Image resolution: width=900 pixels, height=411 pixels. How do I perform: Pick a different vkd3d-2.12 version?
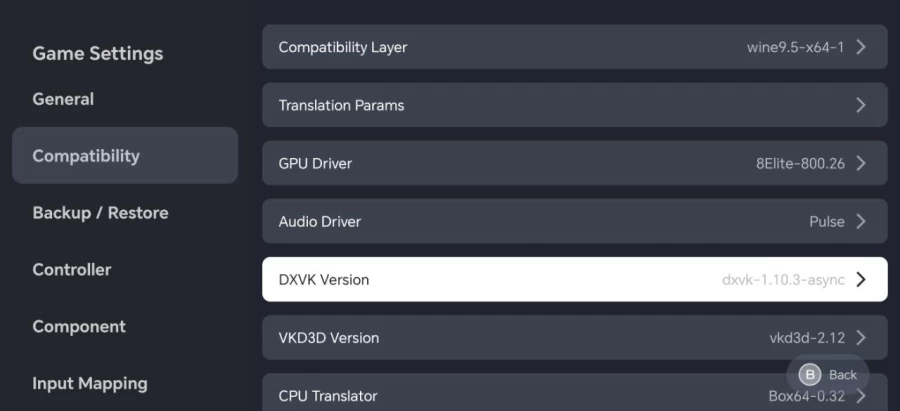807,338
